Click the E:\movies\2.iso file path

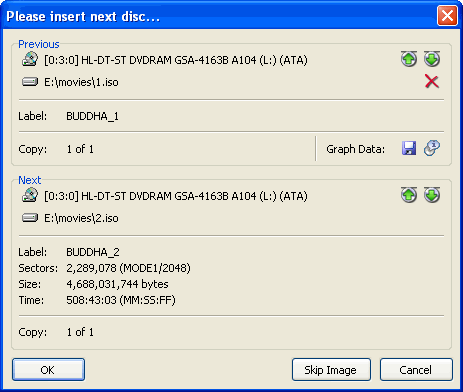81,218
